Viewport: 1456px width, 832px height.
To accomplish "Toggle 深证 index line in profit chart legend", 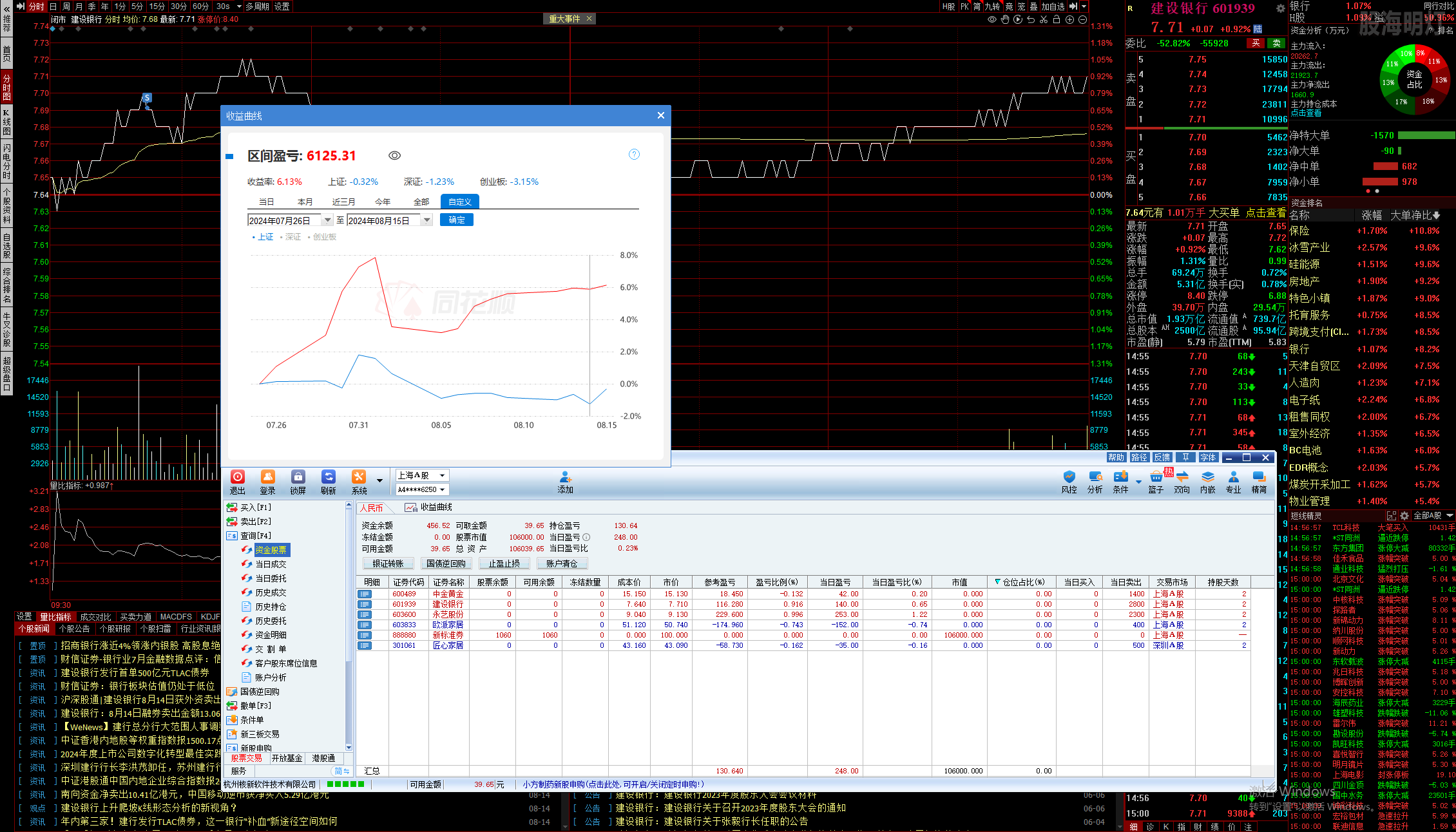I will (291, 237).
